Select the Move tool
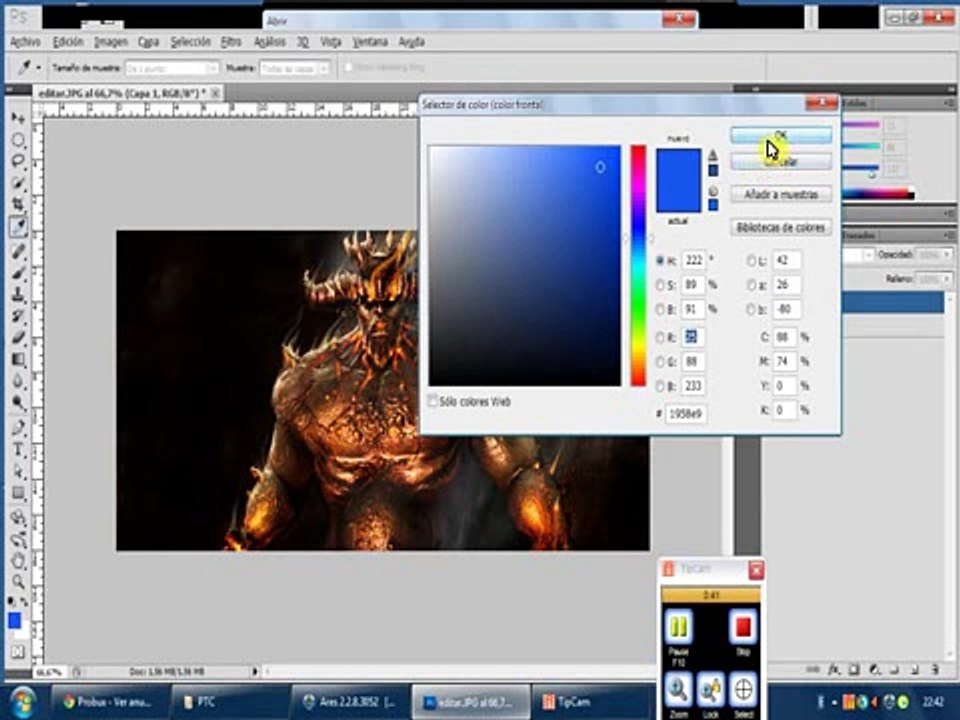This screenshot has width=960, height=720. 18,118
